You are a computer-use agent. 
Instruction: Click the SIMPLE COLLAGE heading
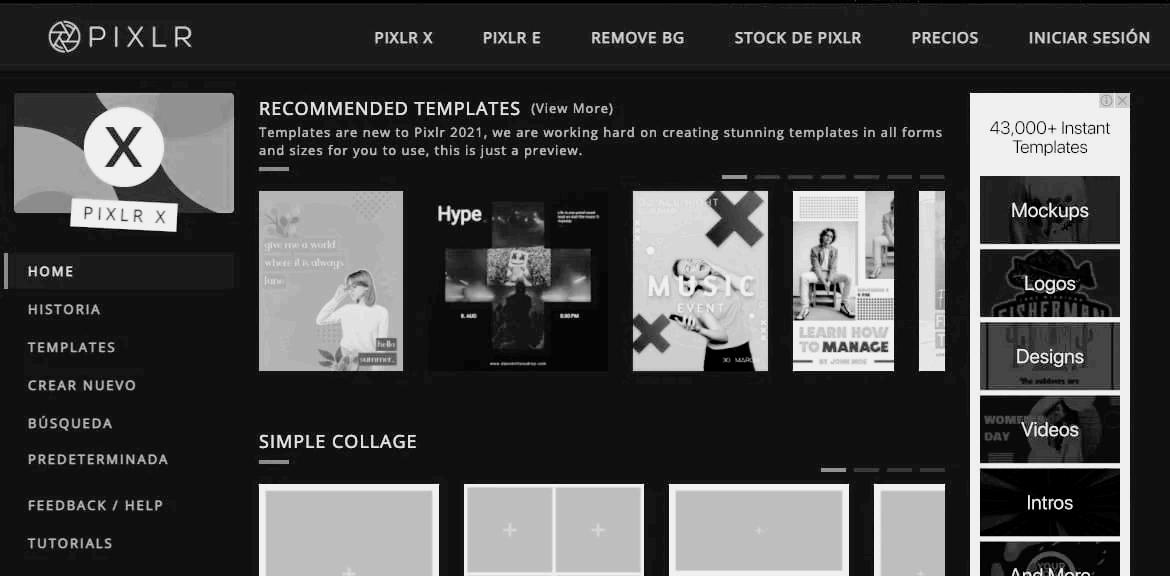338,442
